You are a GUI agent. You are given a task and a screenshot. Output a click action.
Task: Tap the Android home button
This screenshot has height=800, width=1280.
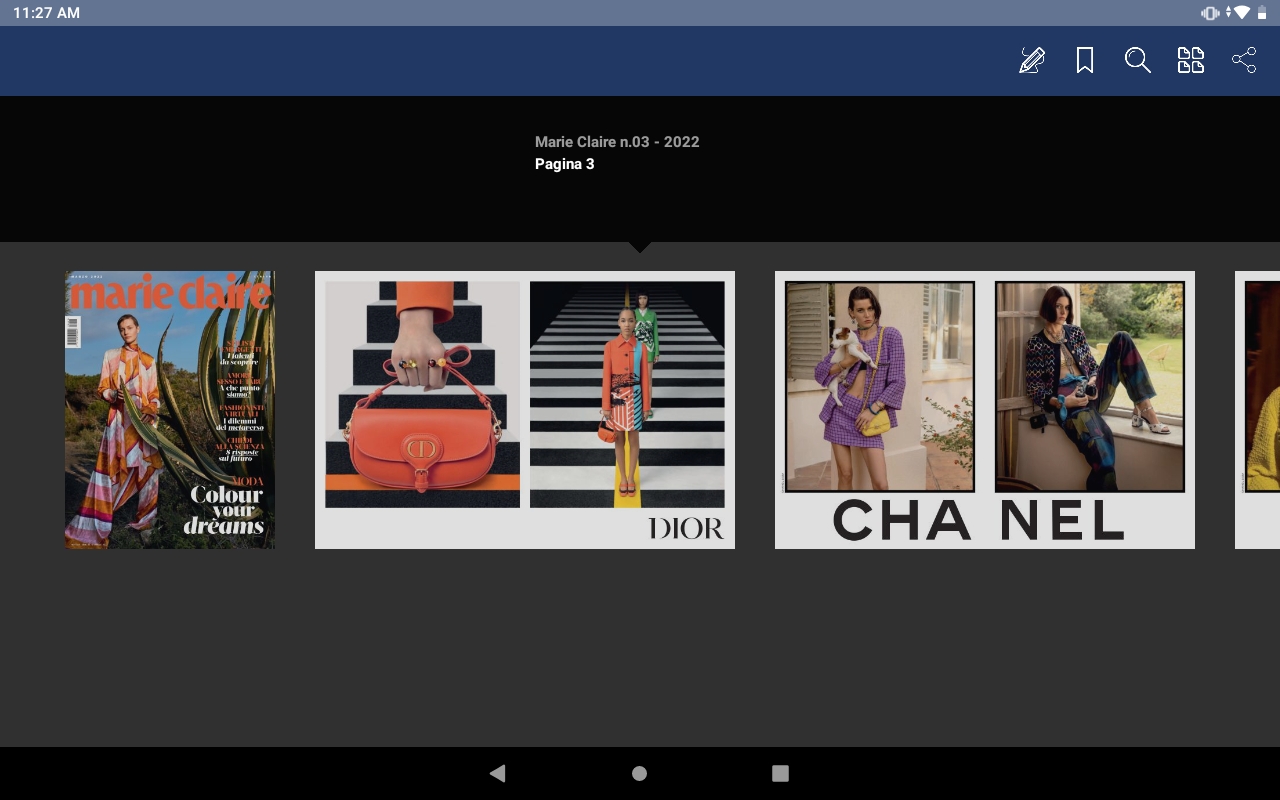point(640,773)
